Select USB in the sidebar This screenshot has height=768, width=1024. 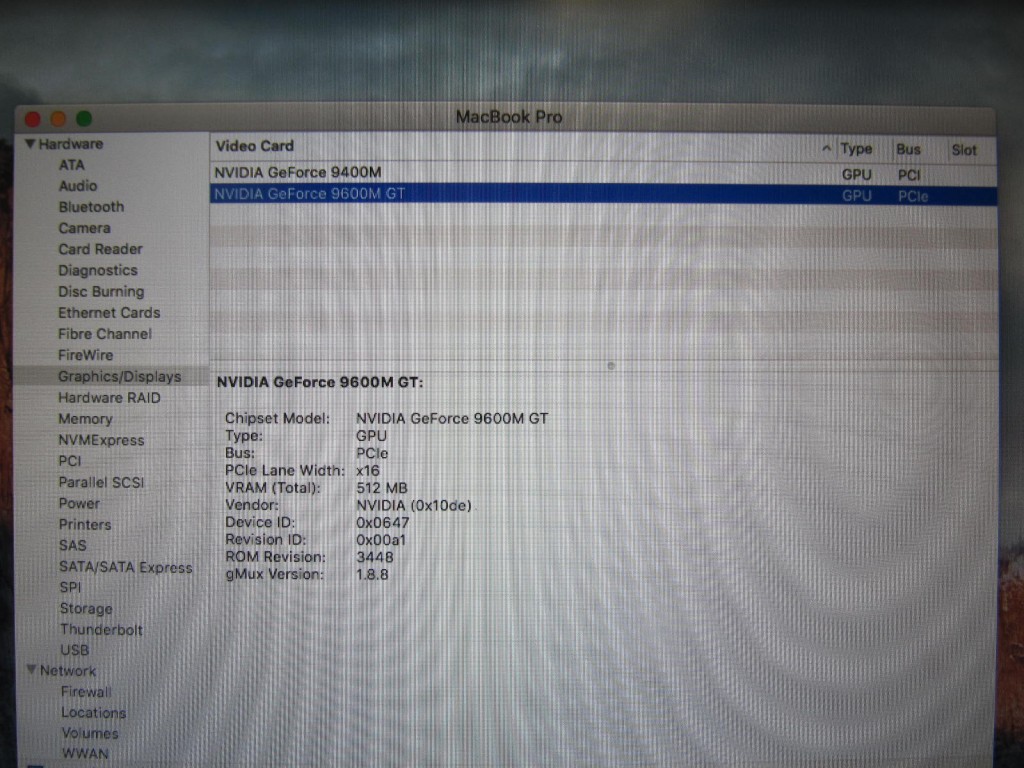pos(75,650)
